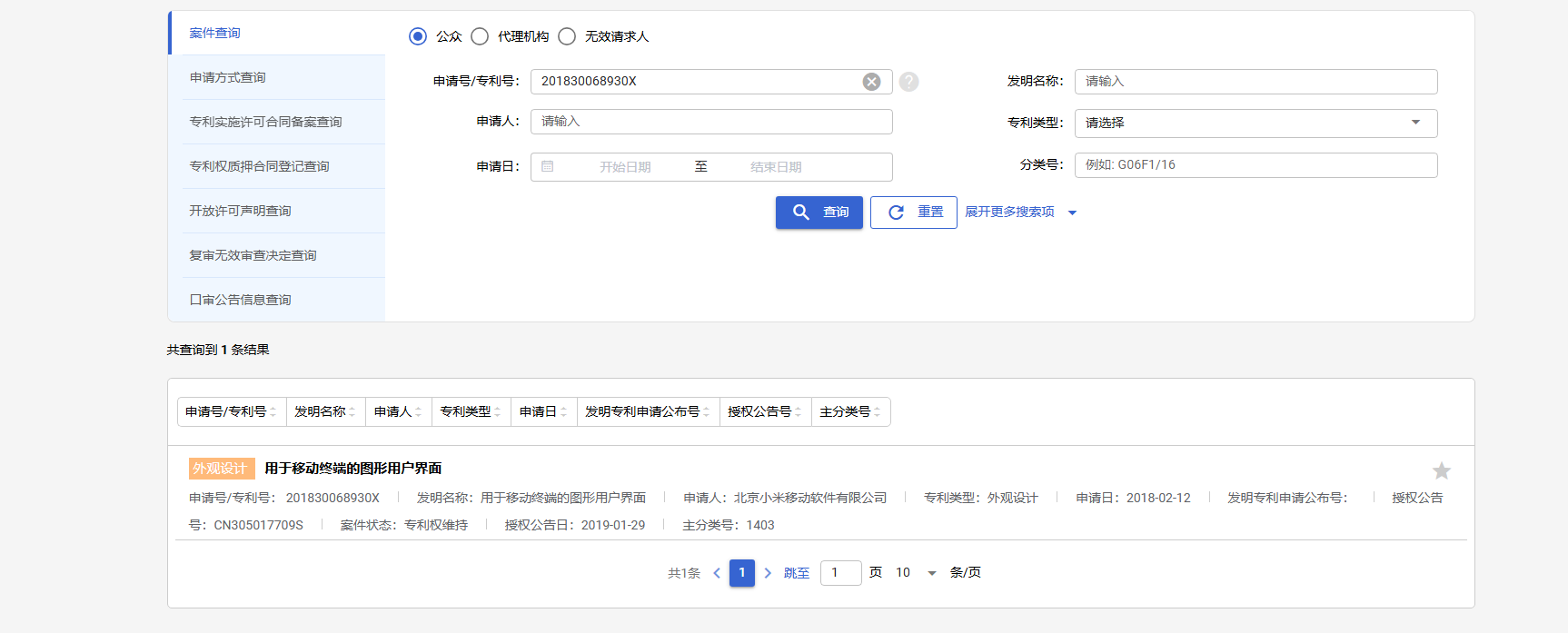This screenshot has width=1568, height=633.
Task: Click the 重置 reset button
Action: coord(913,212)
